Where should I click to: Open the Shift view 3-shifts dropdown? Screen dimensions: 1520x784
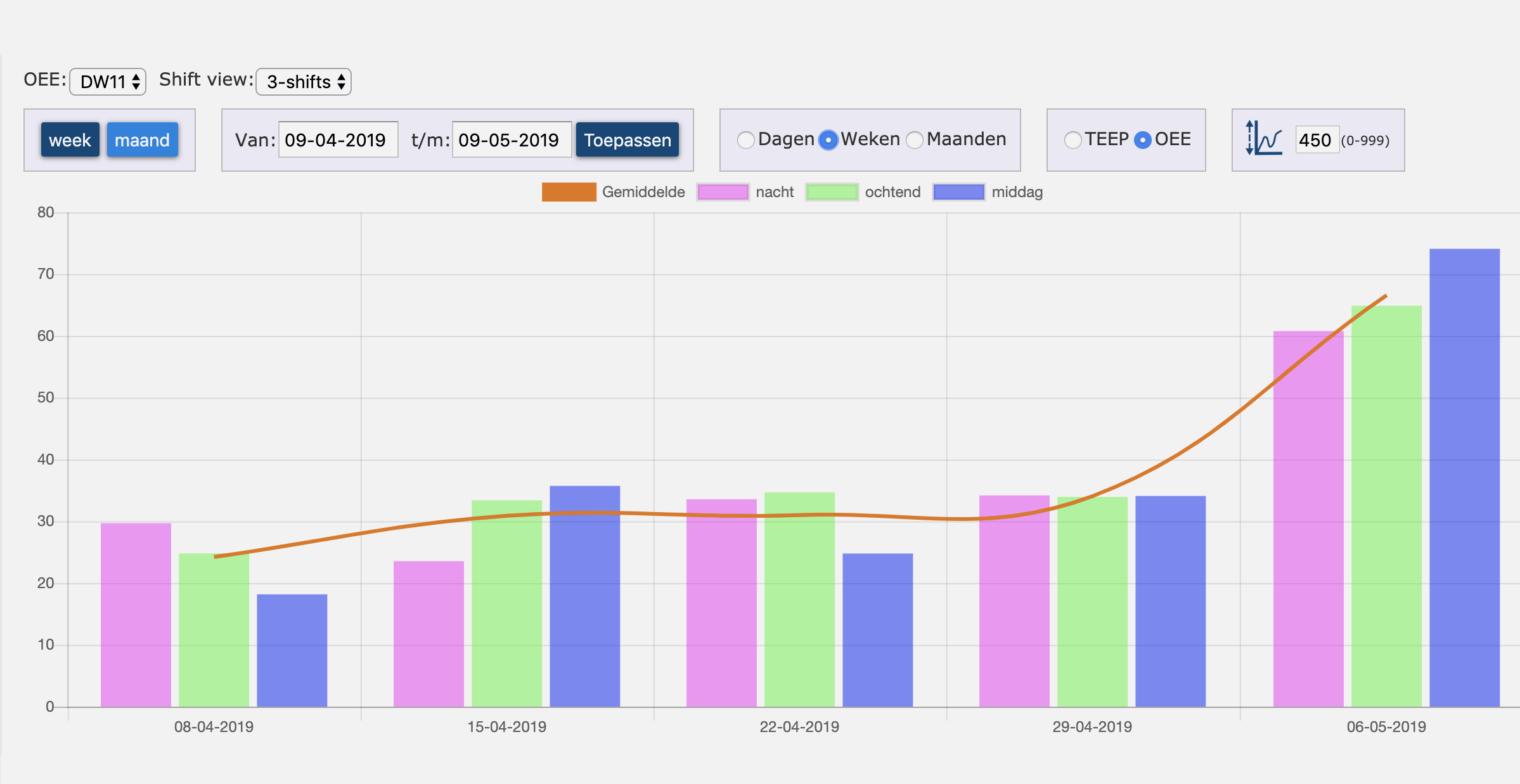[x=304, y=82]
